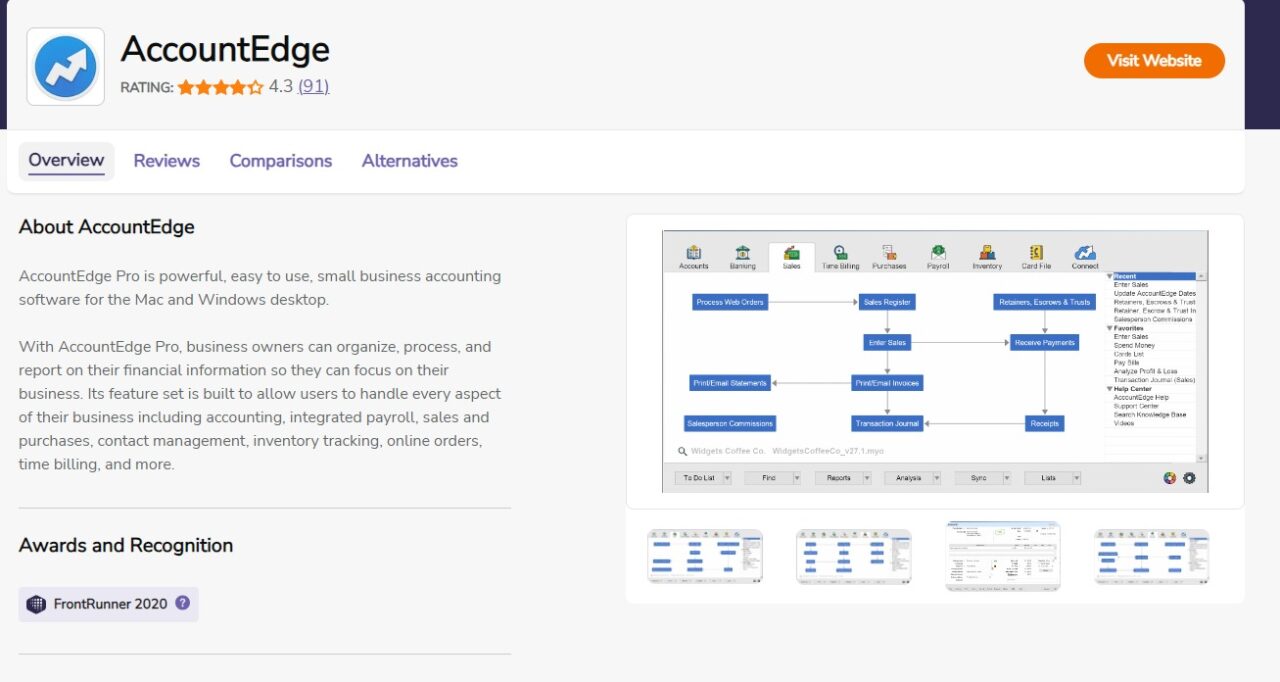Click the Print/Email Statements flow box
This screenshot has width=1280, height=682.
point(731,382)
